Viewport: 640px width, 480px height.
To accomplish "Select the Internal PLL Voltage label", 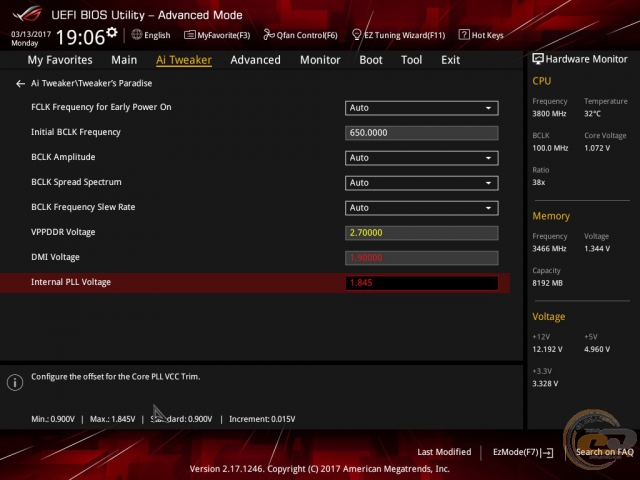I will pos(71,282).
